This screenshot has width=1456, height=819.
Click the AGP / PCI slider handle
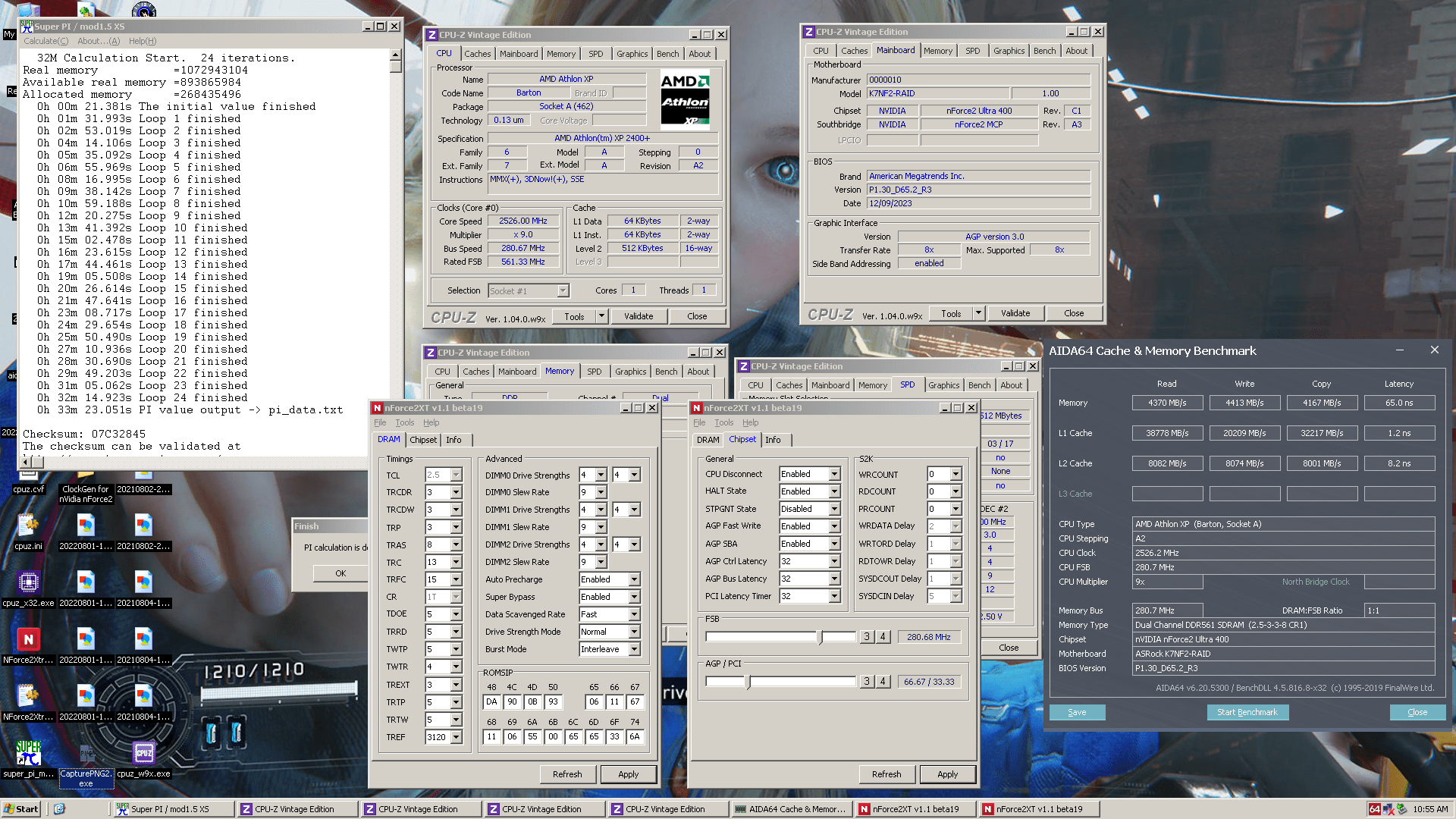point(748,682)
